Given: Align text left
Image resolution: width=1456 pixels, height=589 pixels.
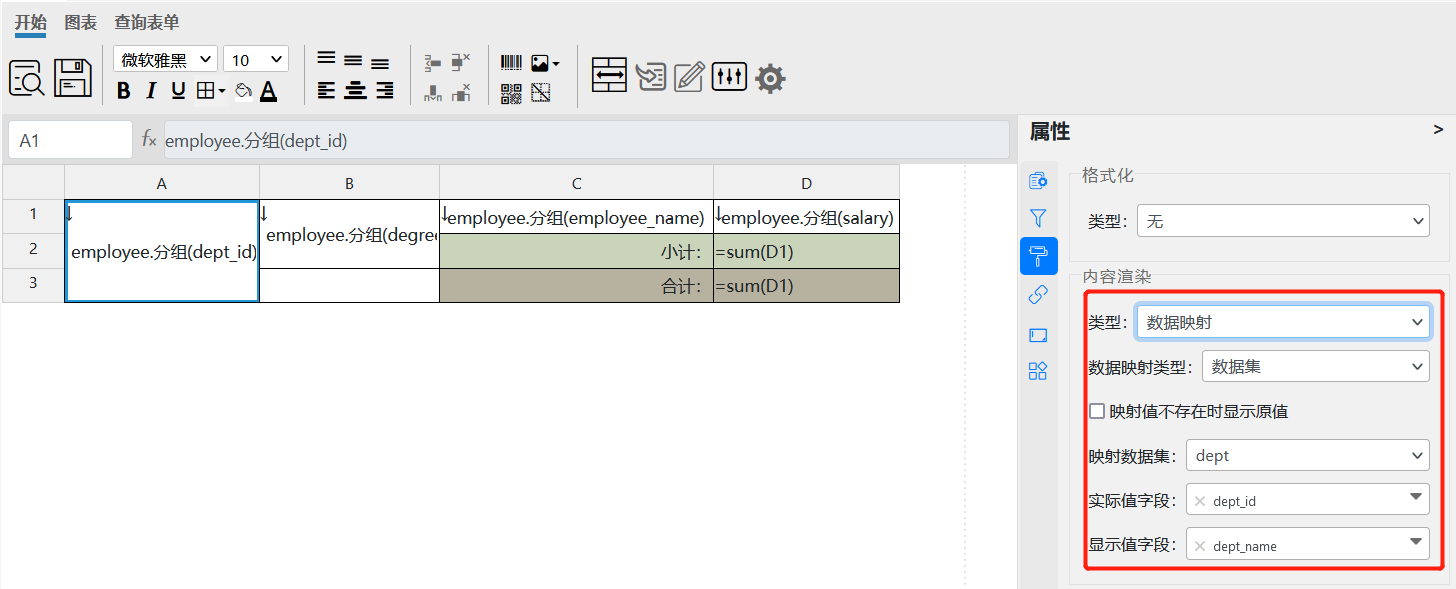Looking at the screenshot, I should 326,91.
